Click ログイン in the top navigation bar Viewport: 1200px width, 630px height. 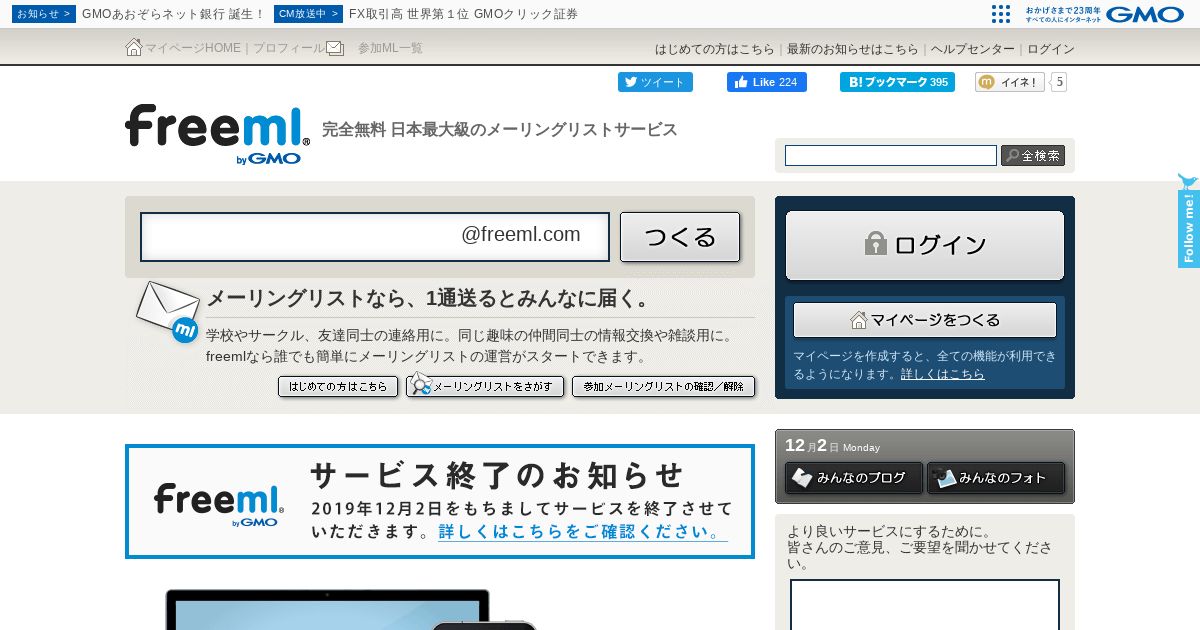(x=1051, y=49)
